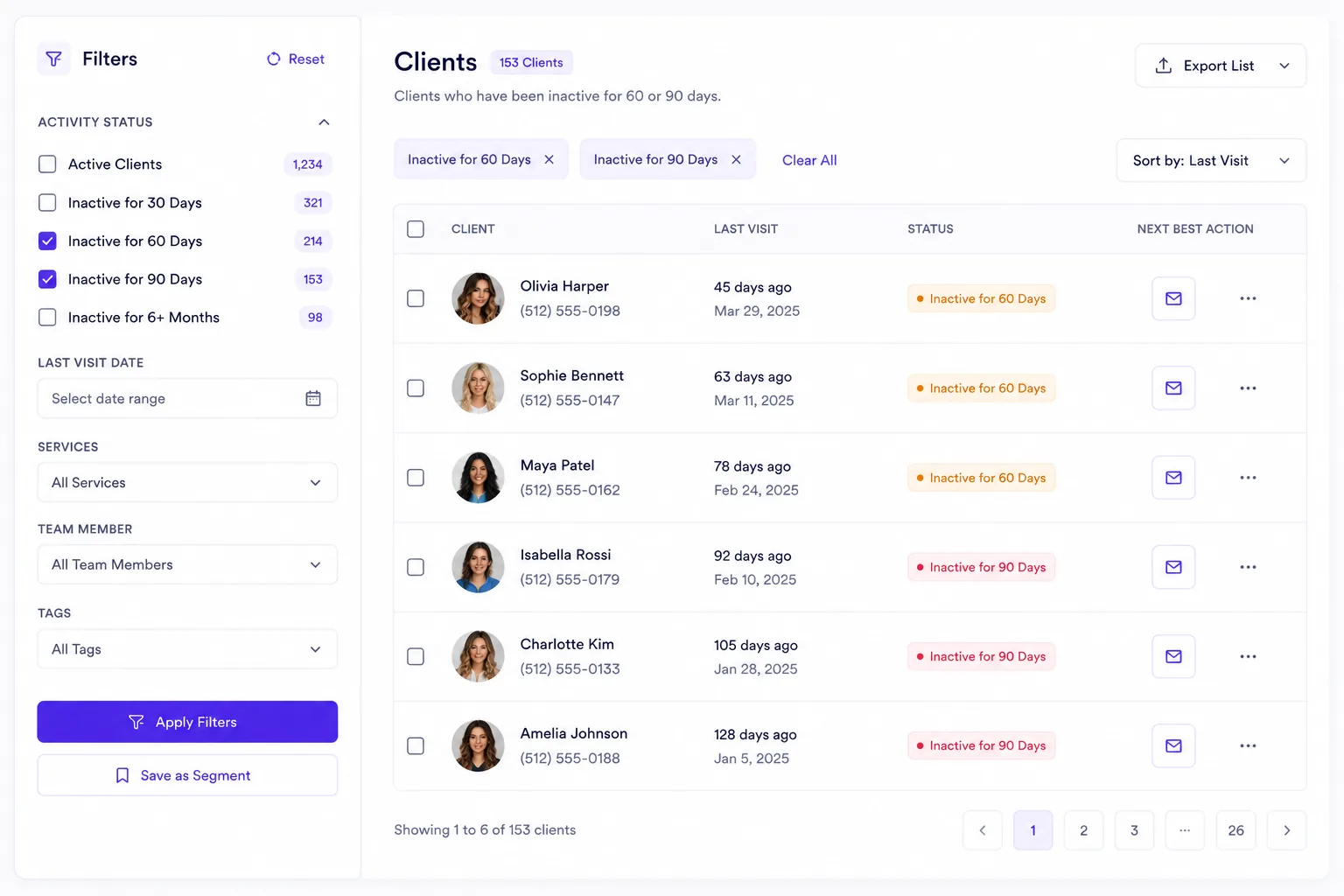Go to previous page with left arrow
The image size is (1344, 896).
tap(983, 830)
